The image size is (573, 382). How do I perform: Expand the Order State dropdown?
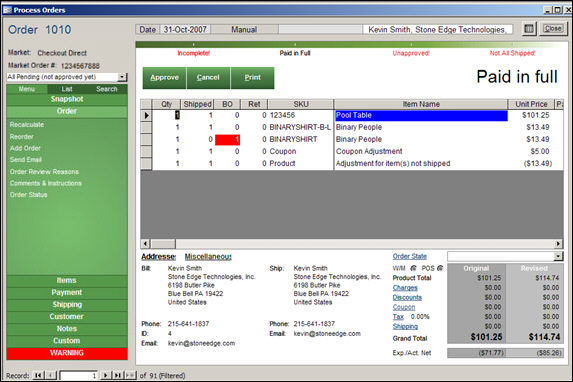[x=558, y=256]
